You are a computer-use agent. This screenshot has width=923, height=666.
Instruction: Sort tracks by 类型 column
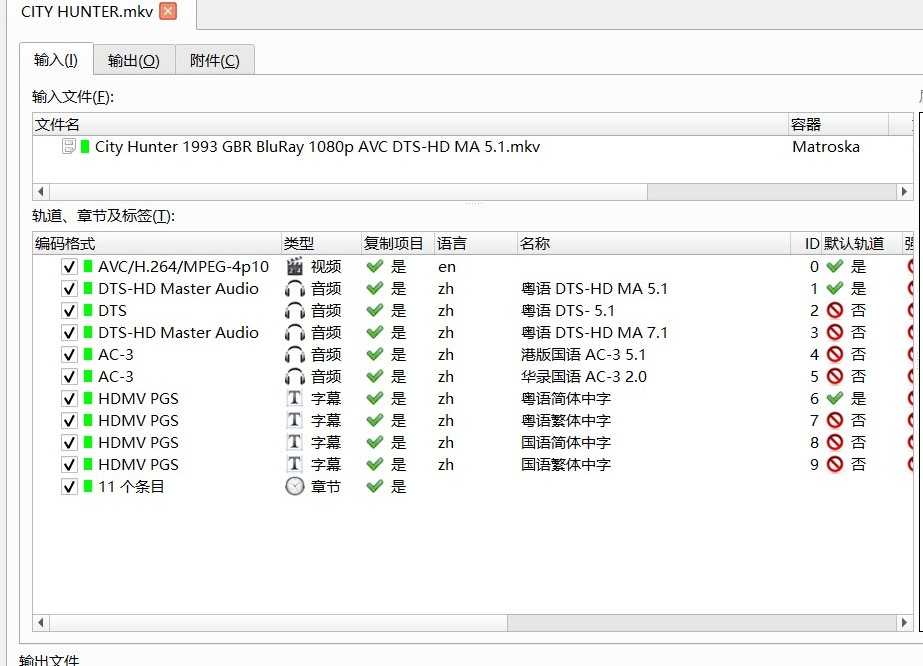pyautogui.click(x=321, y=243)
